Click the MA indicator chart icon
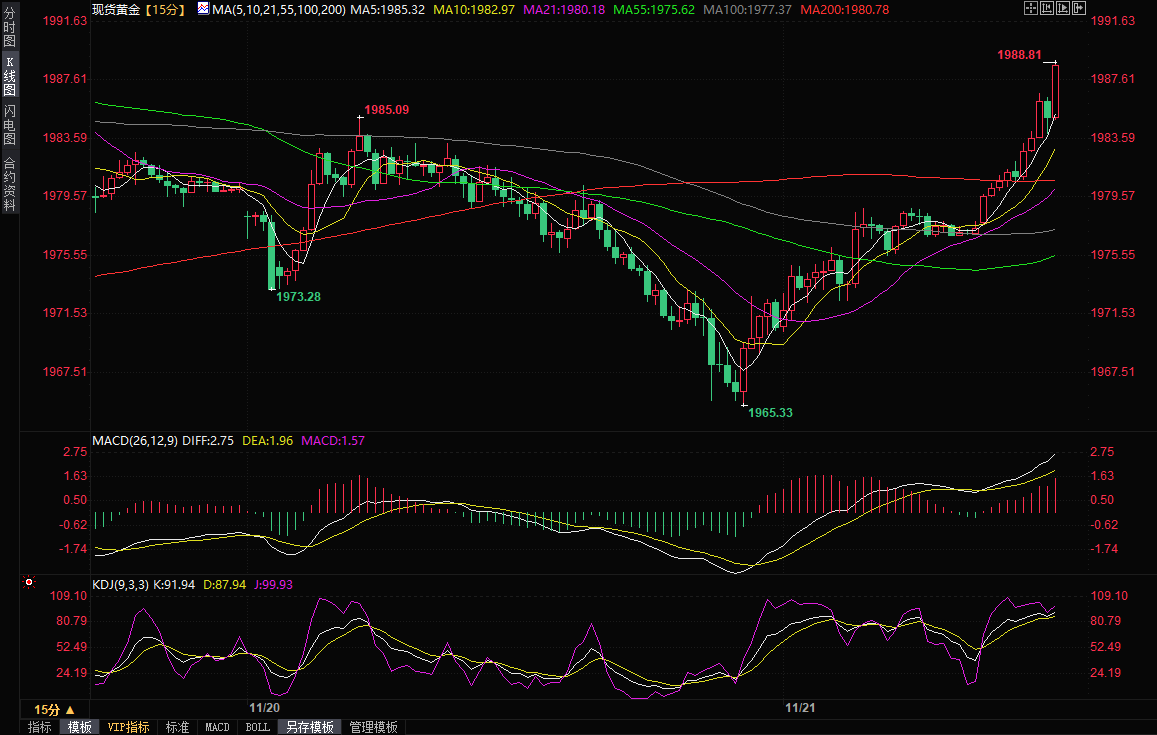 pyautogui.click(x=203, y=9)
